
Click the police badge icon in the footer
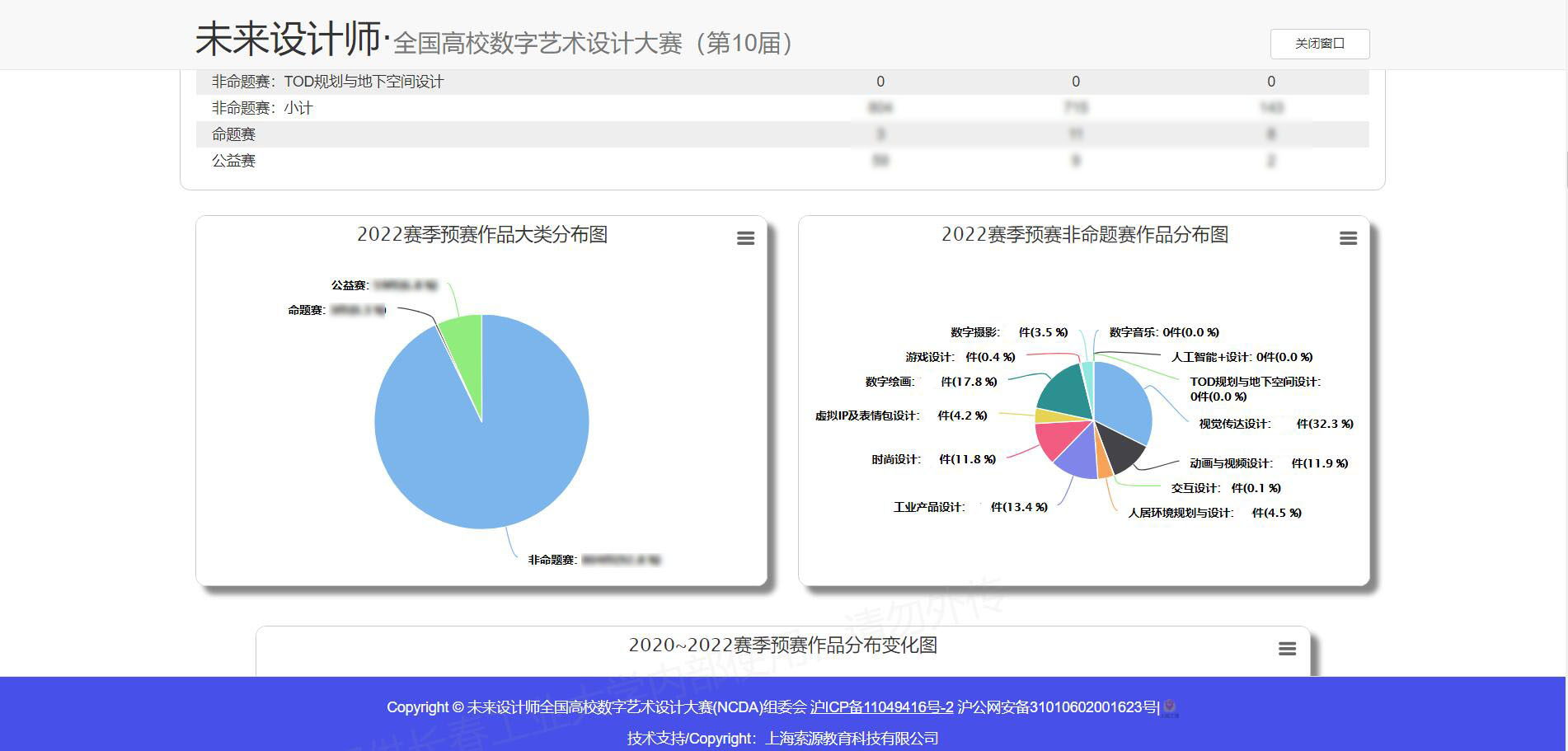[x=1171, y=708]
